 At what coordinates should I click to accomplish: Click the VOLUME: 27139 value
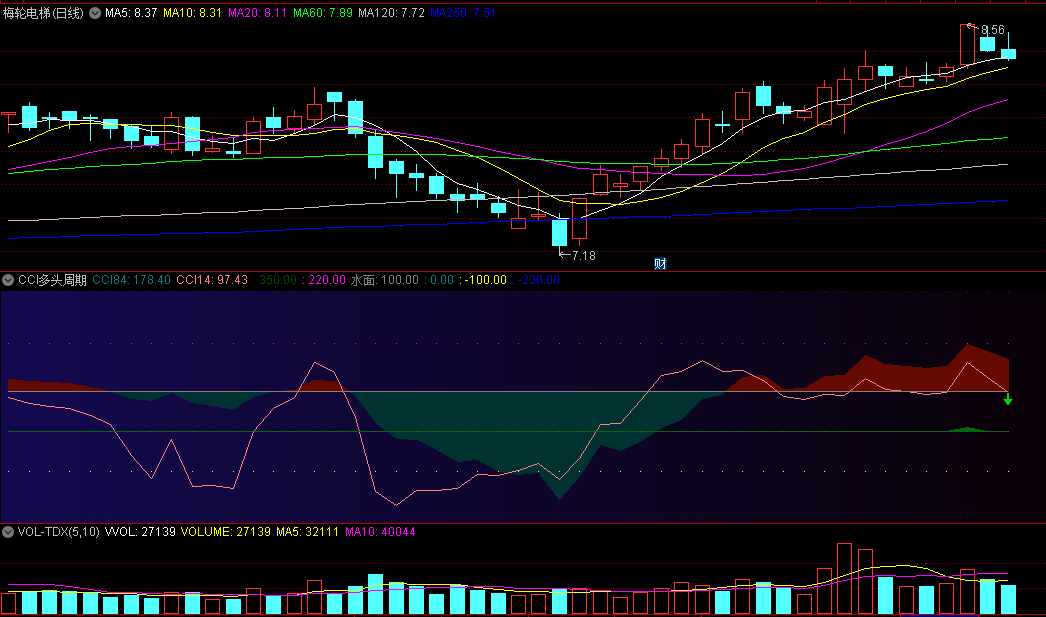point(225,532)
